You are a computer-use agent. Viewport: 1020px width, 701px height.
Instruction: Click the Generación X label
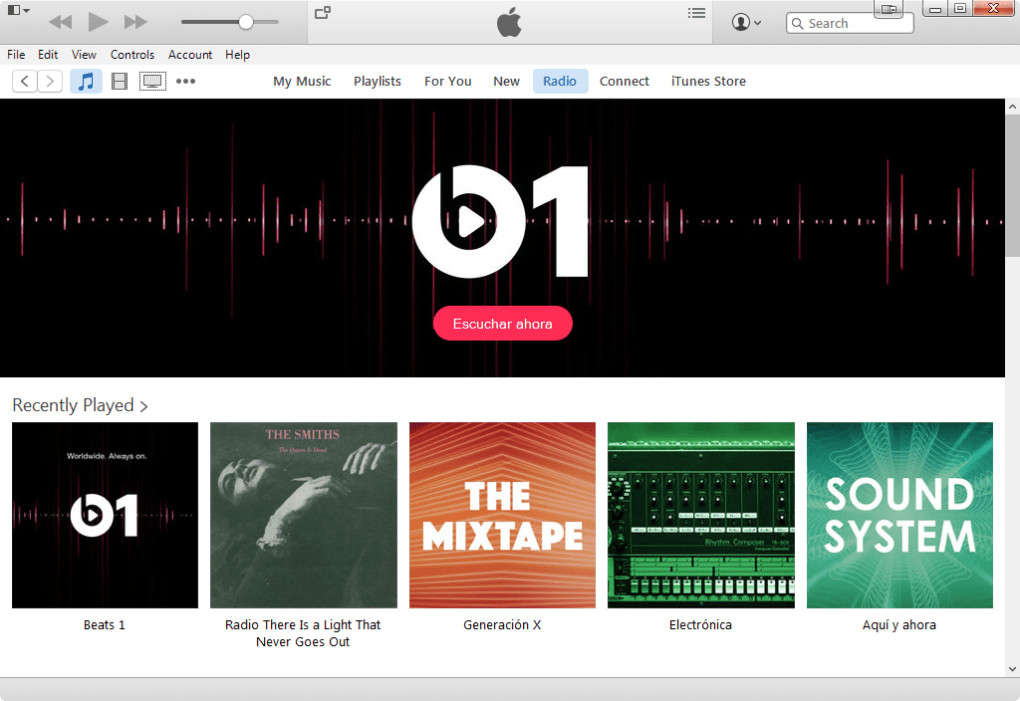click(x=502, y=625)
